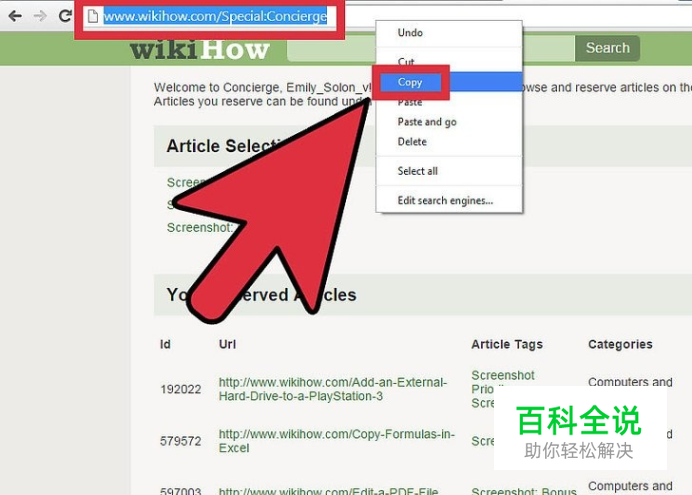Viewport: 692px width, 495px height.
Task: Click the Screenshot: link in Article Selection
Action: (200, 228)
